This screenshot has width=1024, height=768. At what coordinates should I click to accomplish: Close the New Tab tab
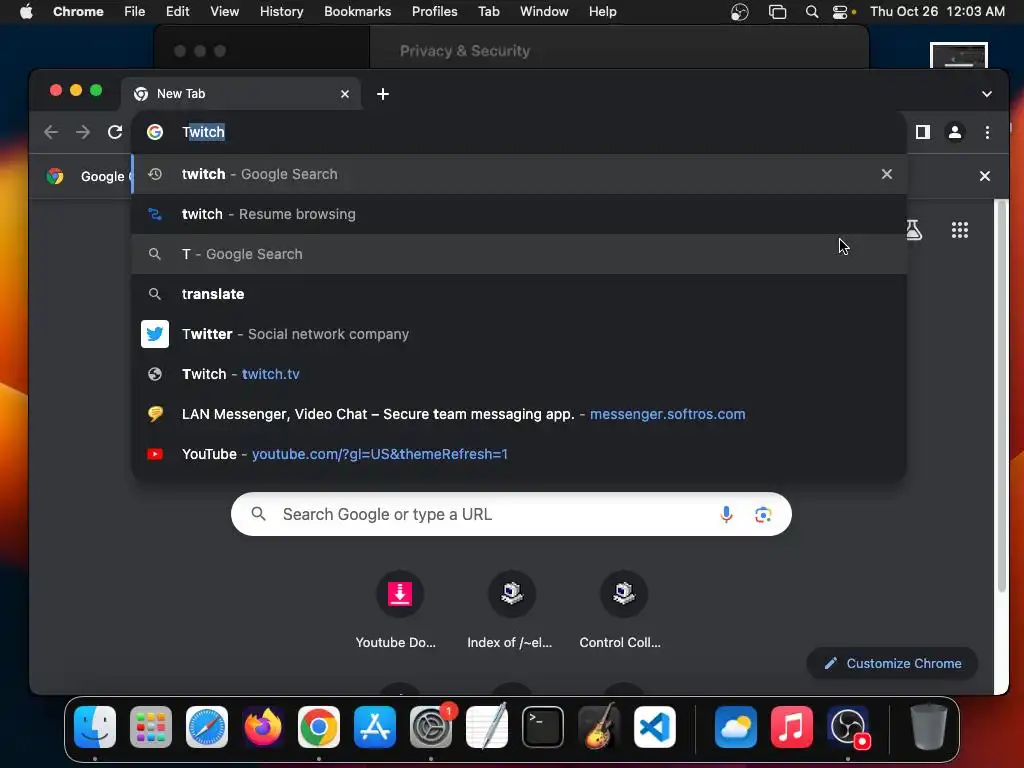345,94
